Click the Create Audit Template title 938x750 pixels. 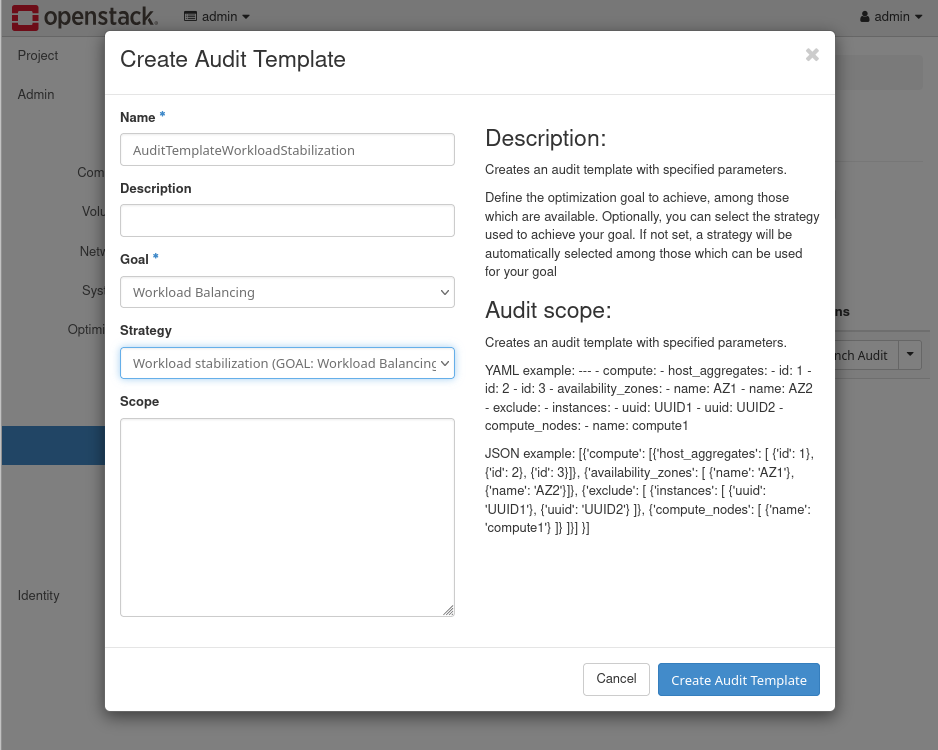(233, 59)
